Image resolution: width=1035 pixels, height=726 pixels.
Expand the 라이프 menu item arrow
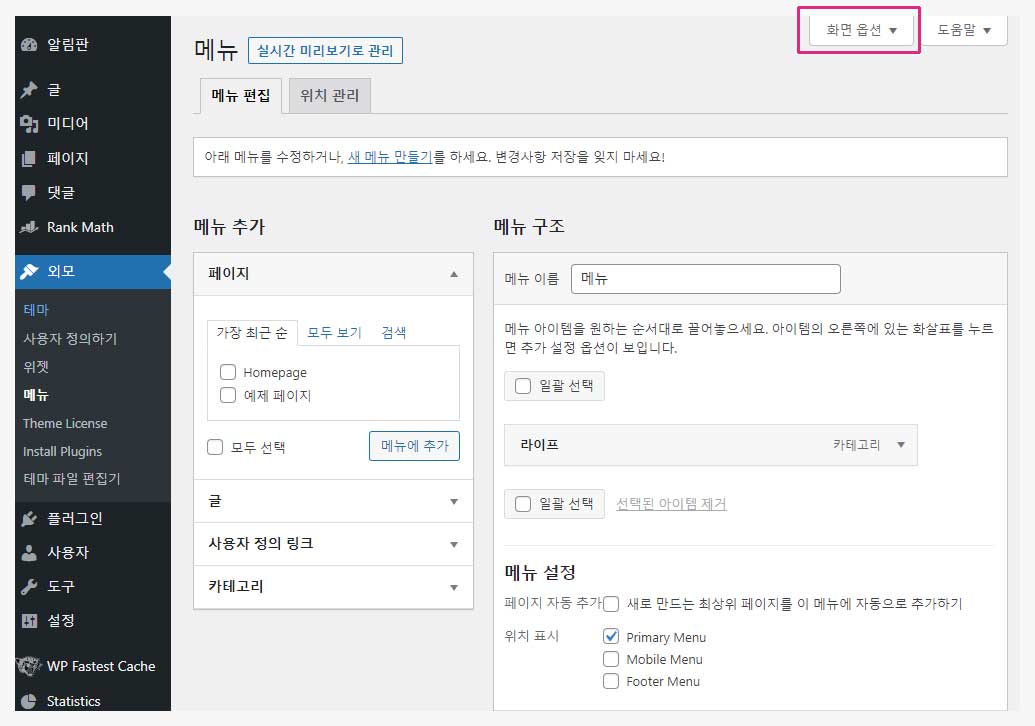tap(900, 445)
